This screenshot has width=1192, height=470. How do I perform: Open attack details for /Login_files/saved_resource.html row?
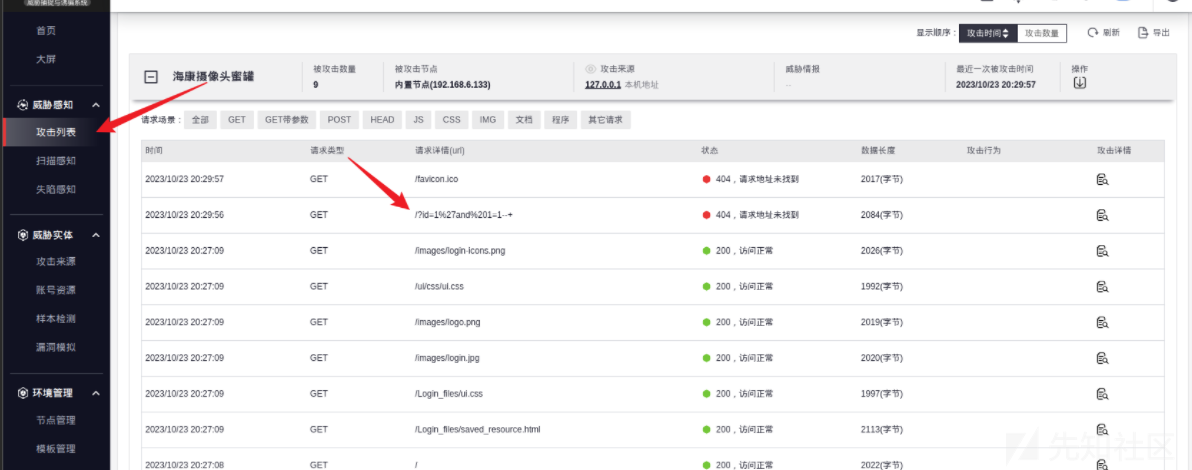coord(1102,430)
